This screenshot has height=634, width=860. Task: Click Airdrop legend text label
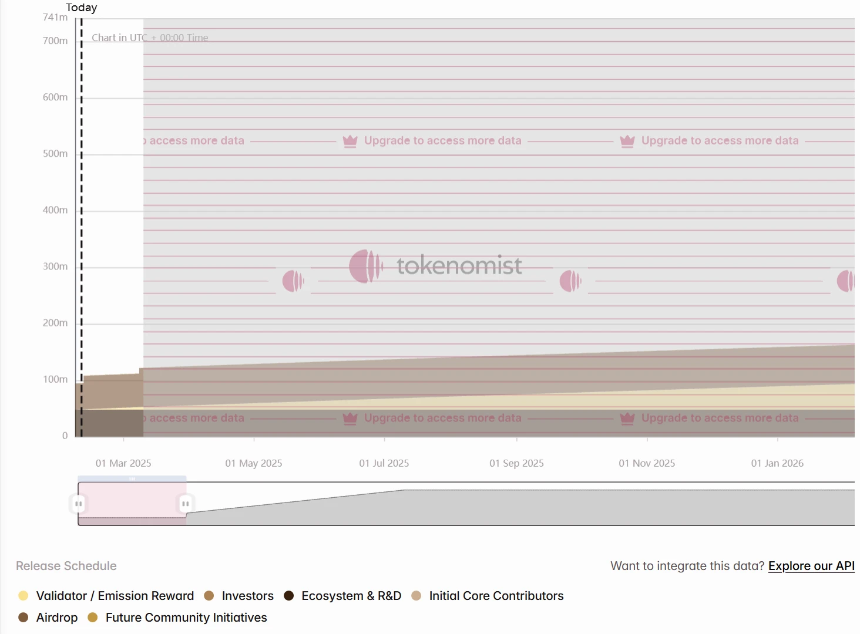pyautogui.click(x=57, y=618)
